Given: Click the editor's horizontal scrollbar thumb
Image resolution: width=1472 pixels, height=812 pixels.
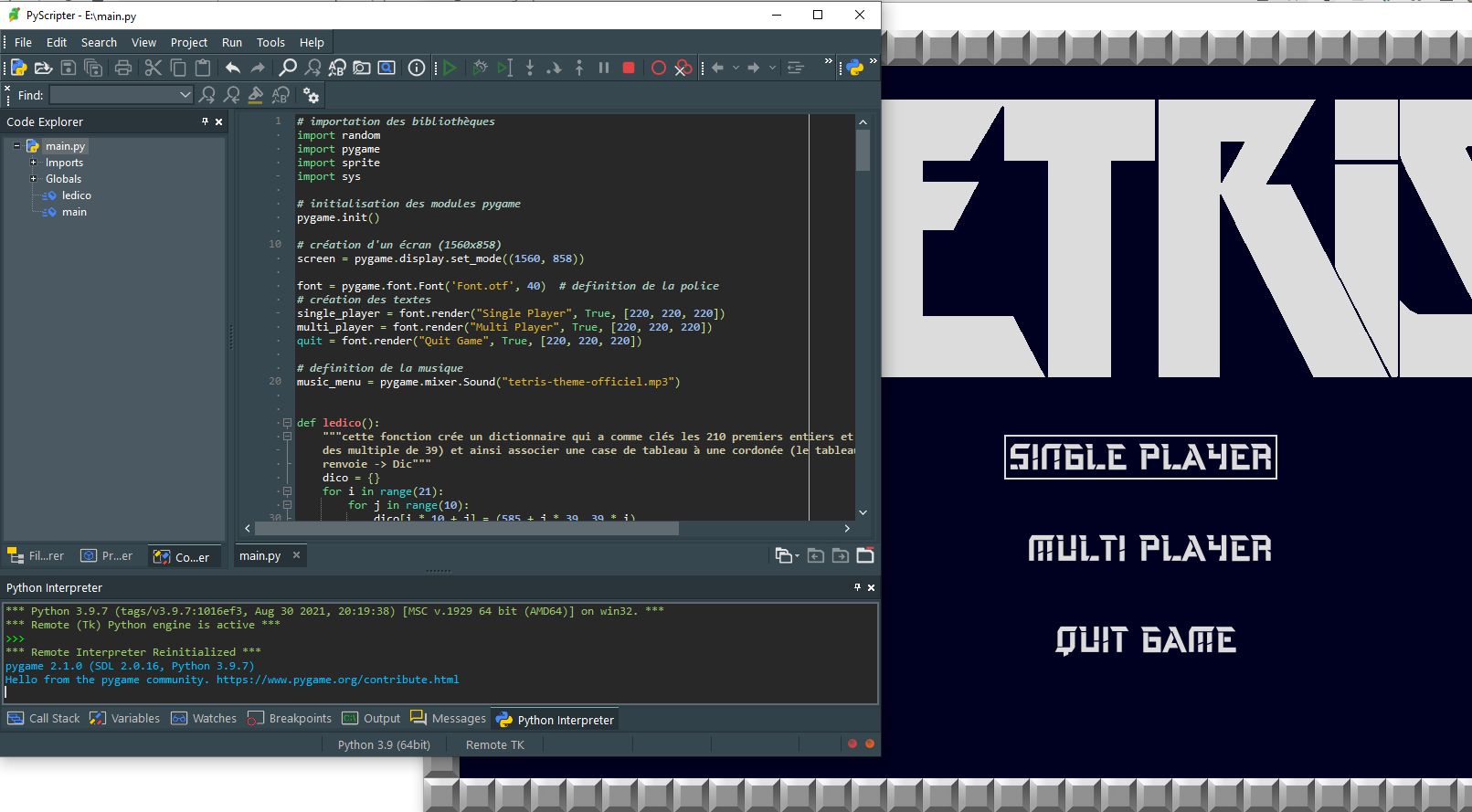Looking at the screenshot, I should coord(466,528).
